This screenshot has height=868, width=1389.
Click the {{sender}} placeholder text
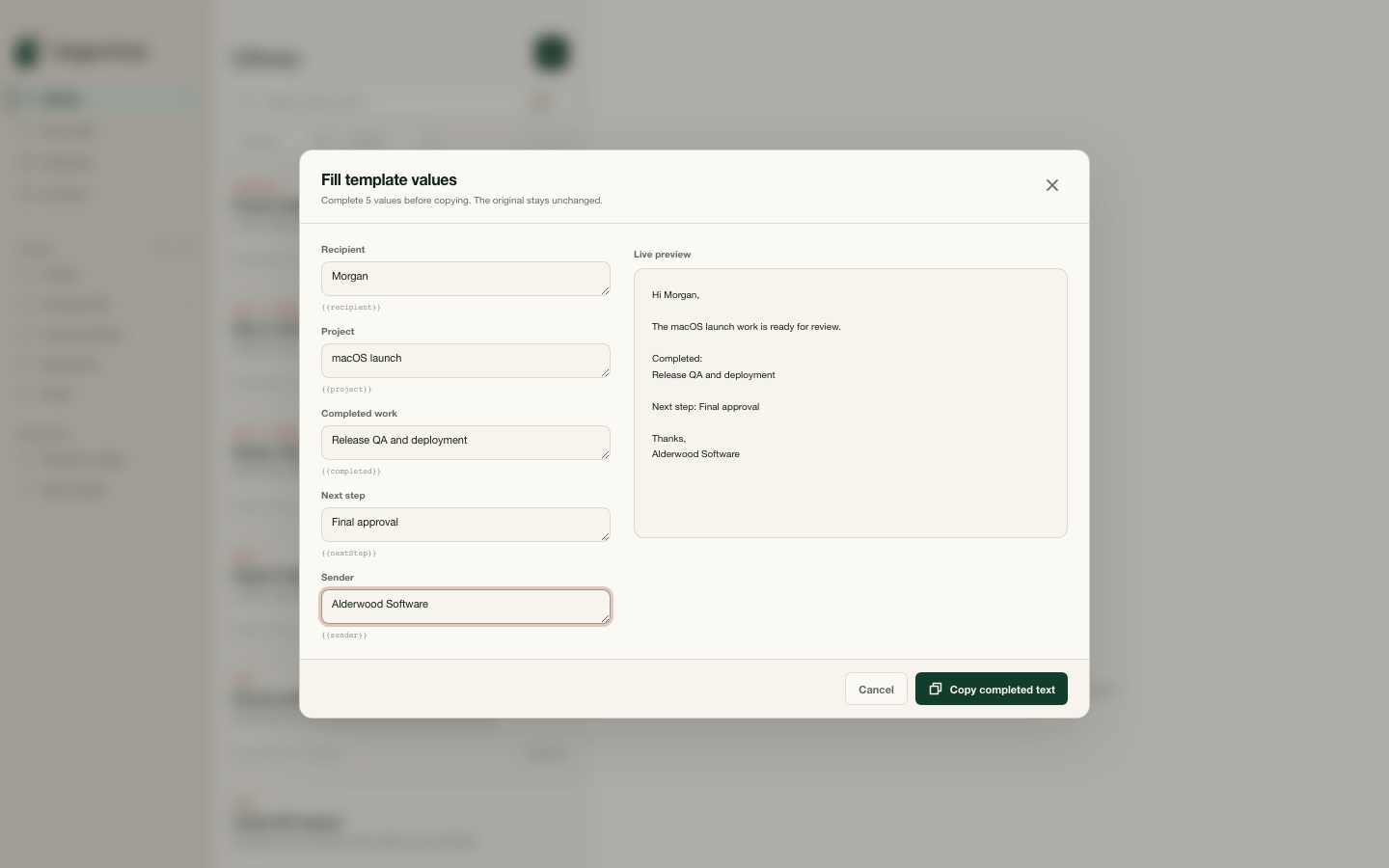click(x=344, y=636)
